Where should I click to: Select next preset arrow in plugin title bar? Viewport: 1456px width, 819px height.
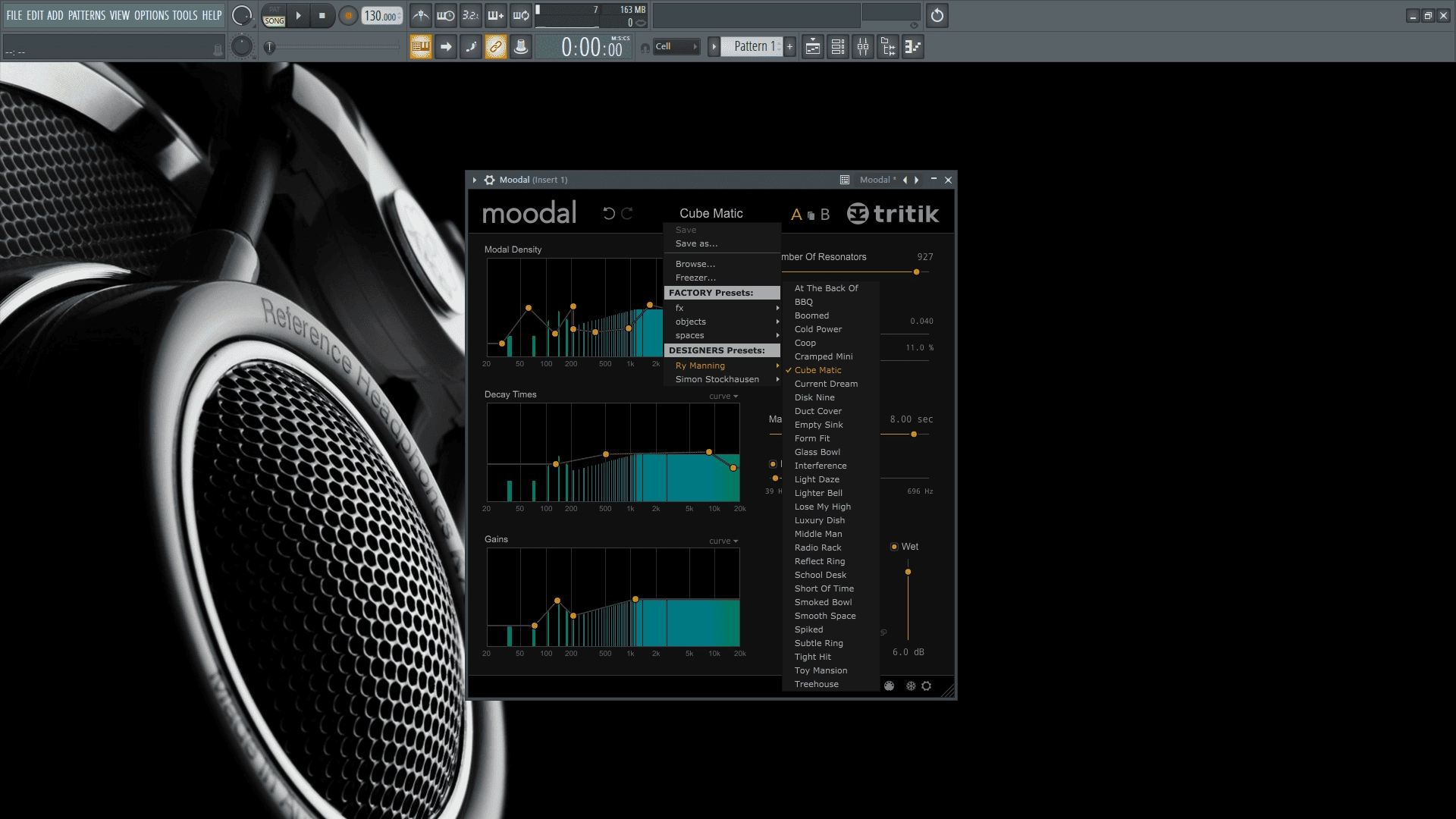coord(917,180)
